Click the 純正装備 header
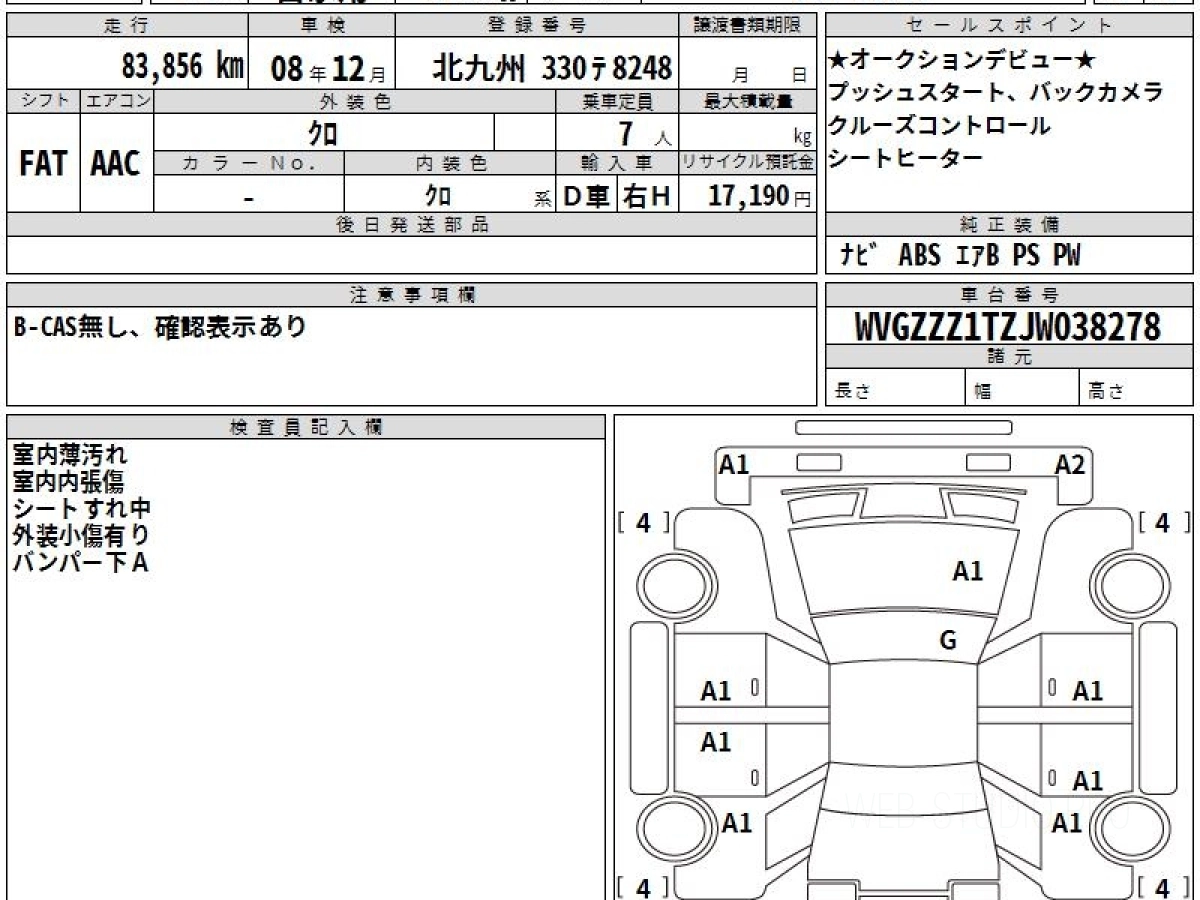Image resolution: width=1200 pixels, height=900 pixels. point(1010,225)
